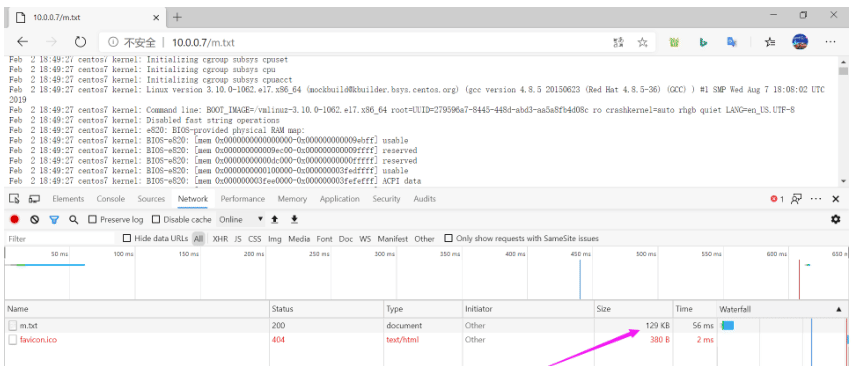The height and width of the screenshot is (366, 854).
Task: Click the Import HAR upload arrow icon
Action: coord(275,219)
